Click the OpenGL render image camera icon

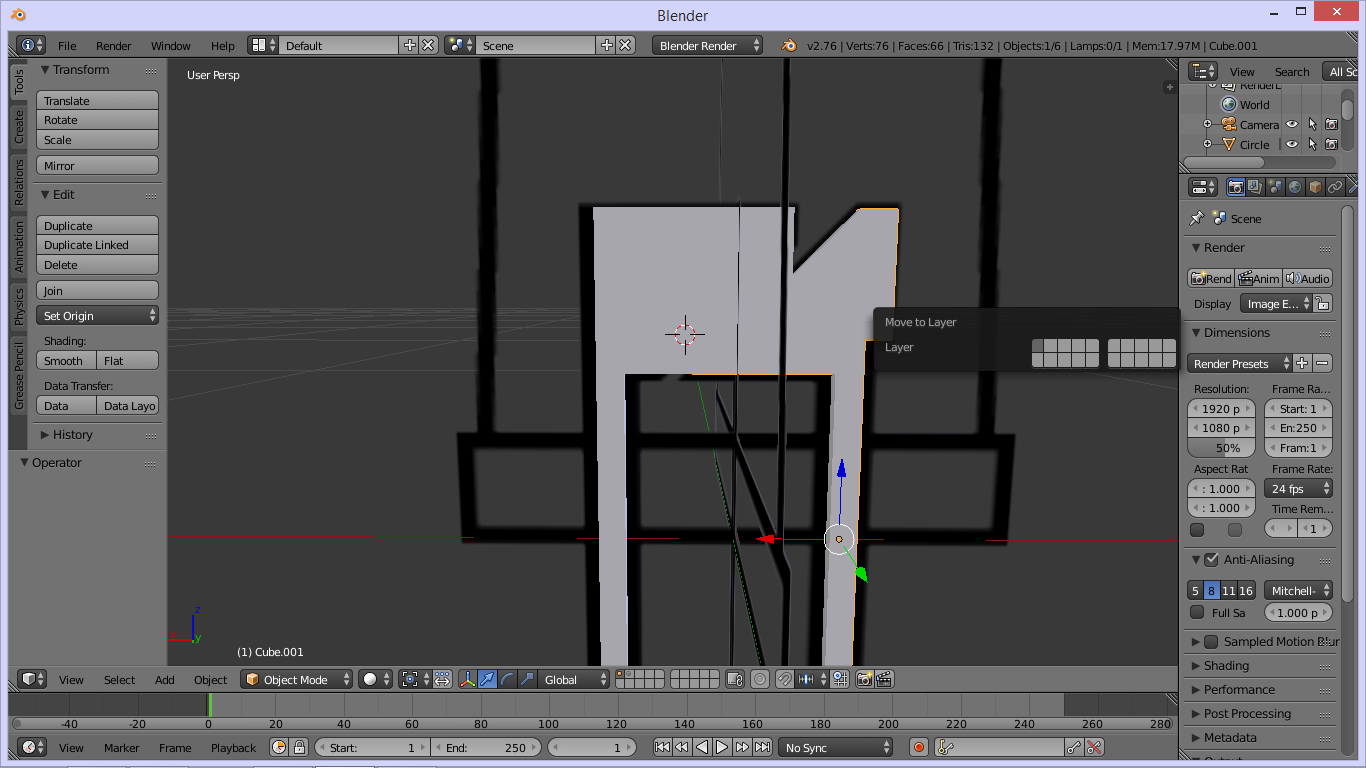(x=865, y=679)
